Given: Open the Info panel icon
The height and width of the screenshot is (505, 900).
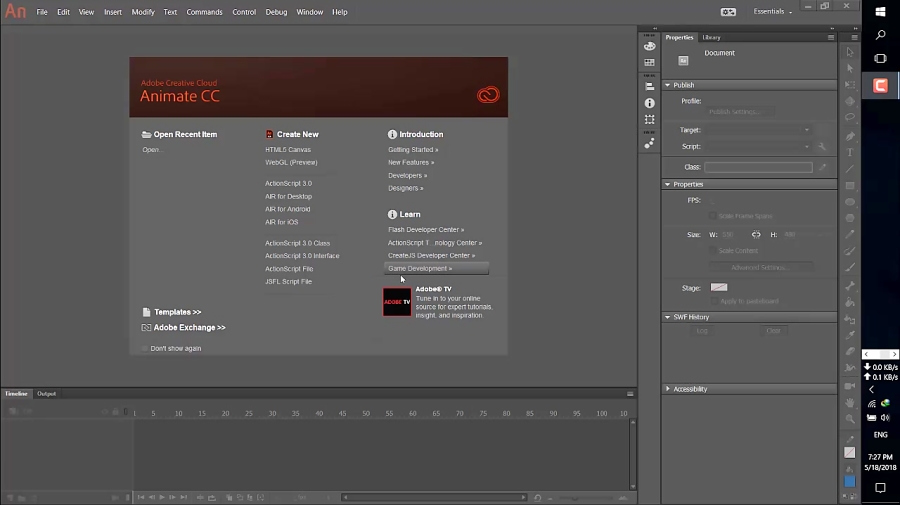Looking at the screenshot, I should [649, 103].
